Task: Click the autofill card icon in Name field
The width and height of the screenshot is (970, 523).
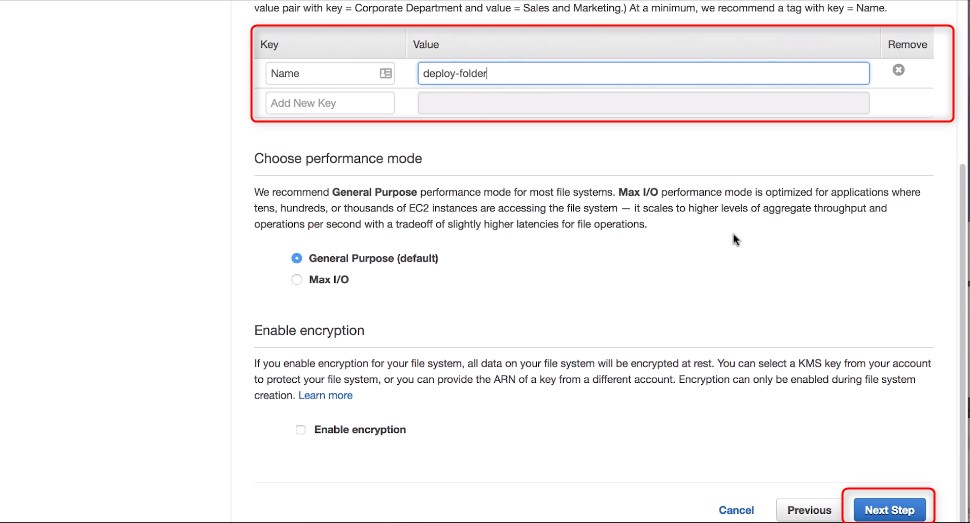Action: tap(385, 73)
